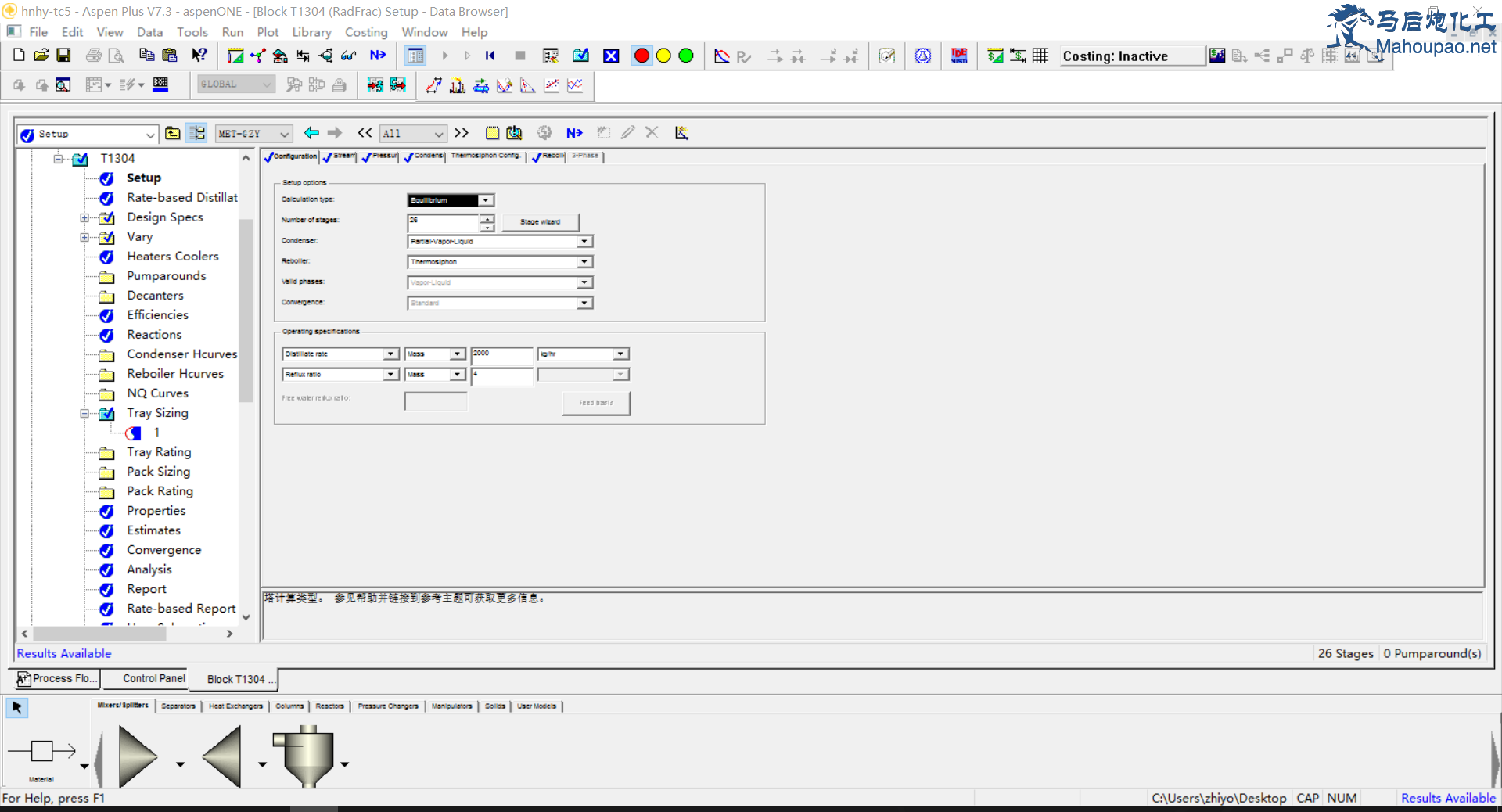
Task: Open the Data Browser toolbar icon
Action: click(416, 56)
